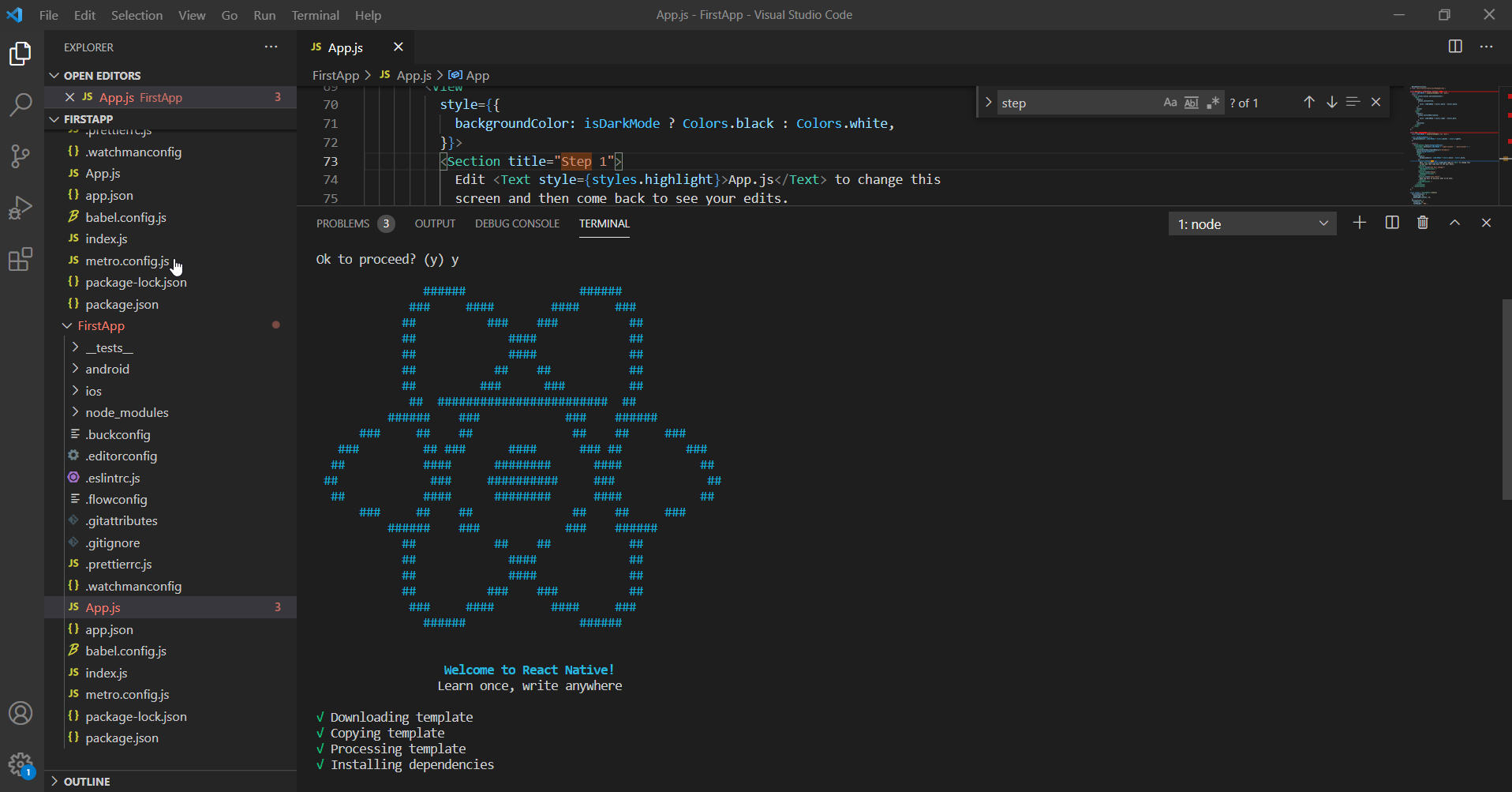The width and height of the screenshot is (1512, 792).
Task: Open the terminal selector dropdown showing 1: node
Action: (1252, 223)
